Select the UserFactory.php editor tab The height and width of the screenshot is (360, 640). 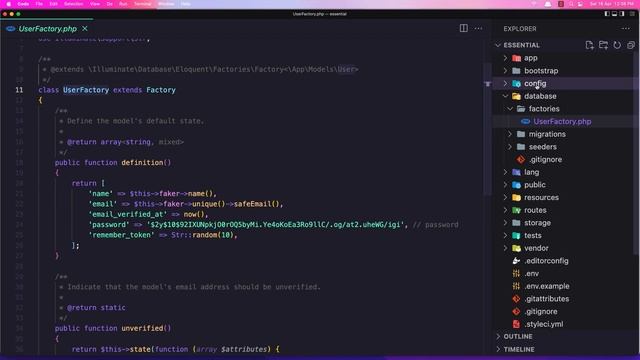47,29
